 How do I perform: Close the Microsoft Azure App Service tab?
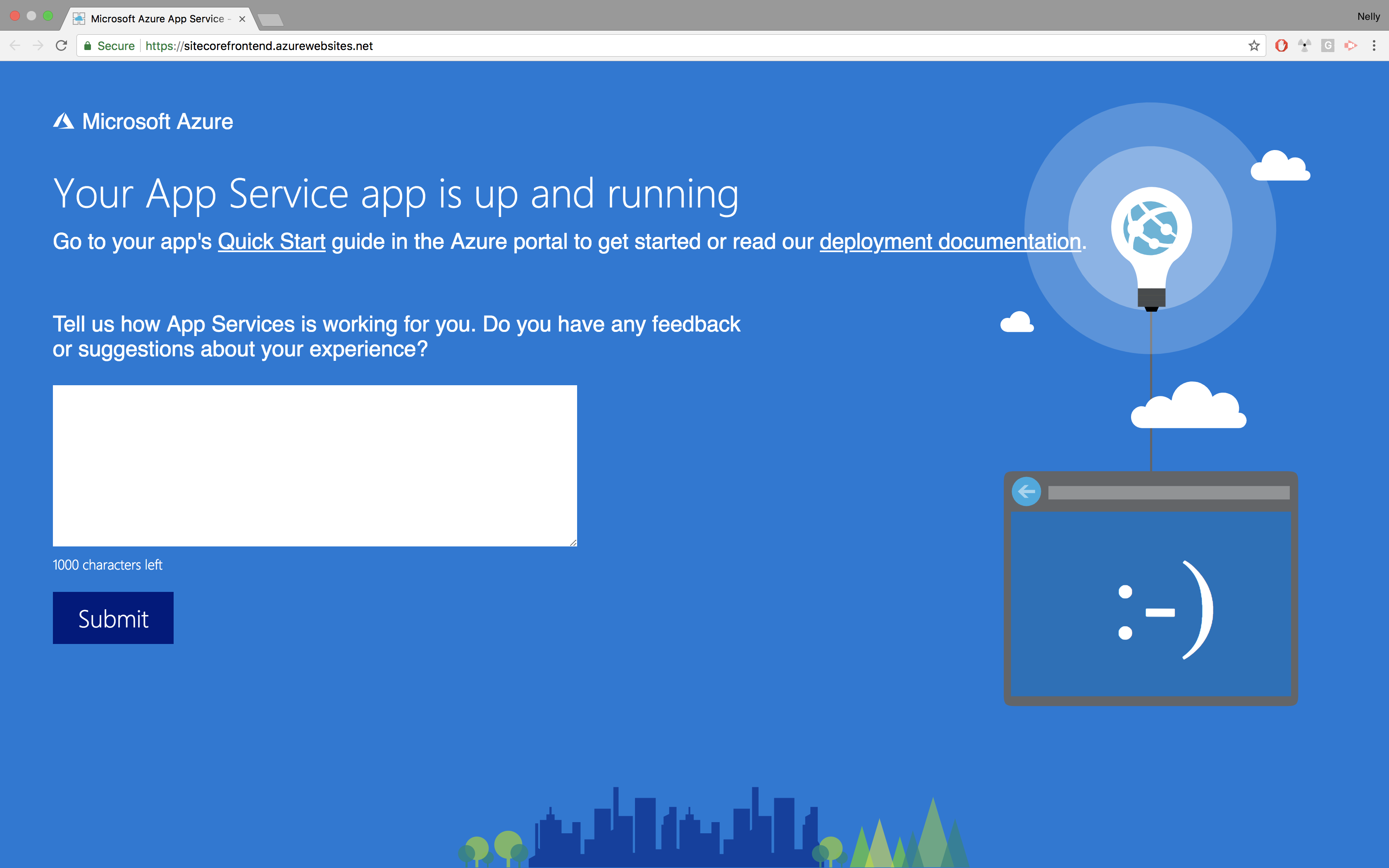(242, 19)
